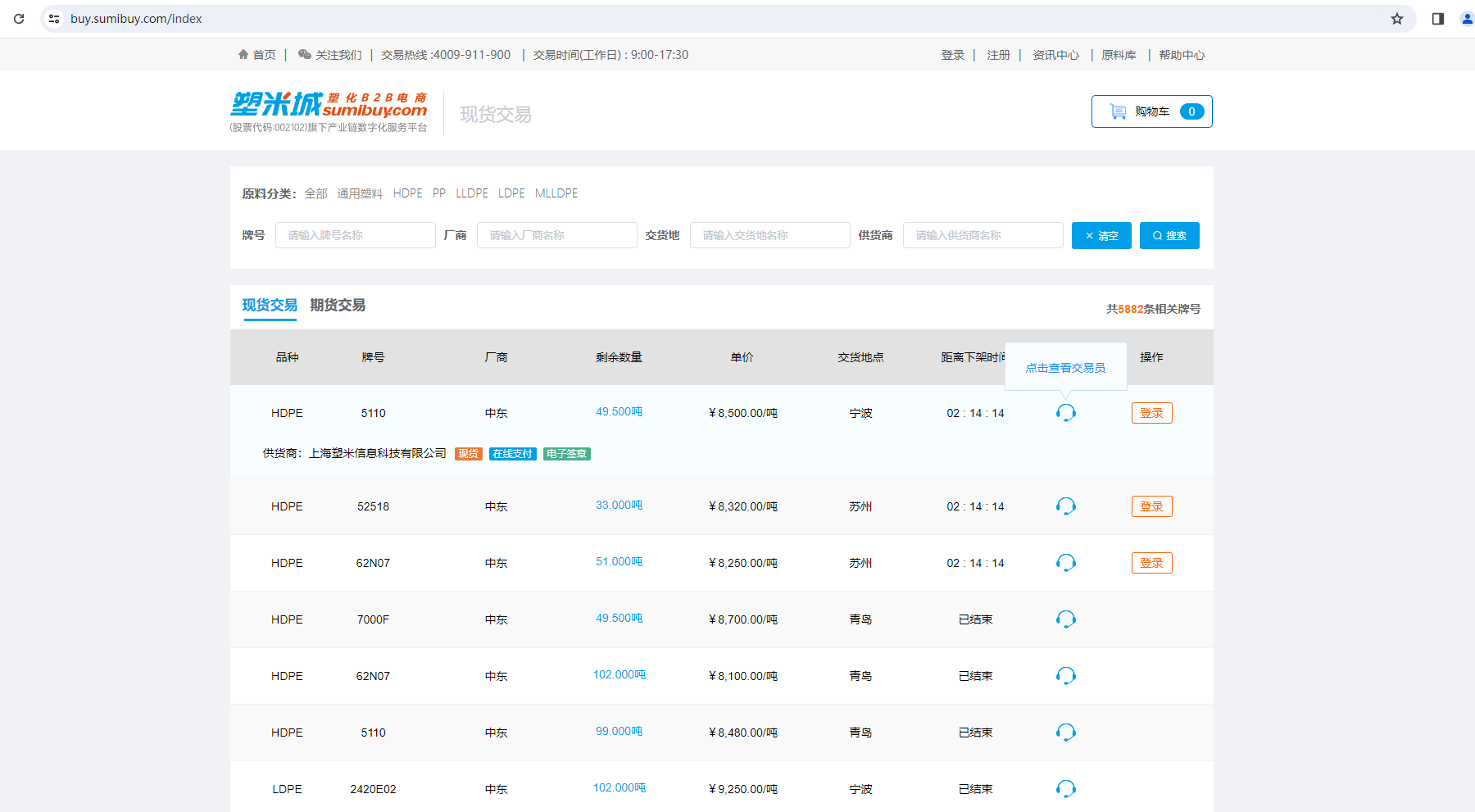Click the browser address bar URL
The height and width of the screenshot is (812, 1475).
tap(136, 19)
